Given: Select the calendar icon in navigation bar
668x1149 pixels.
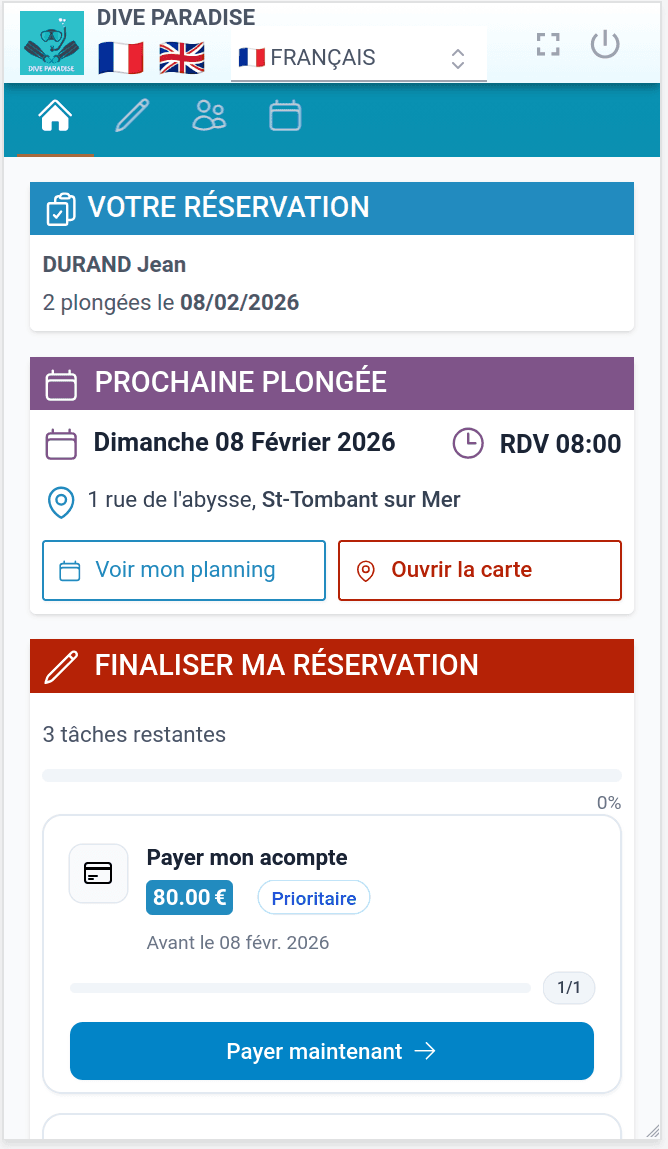Looking at the screenshot, I should [285, 117].
